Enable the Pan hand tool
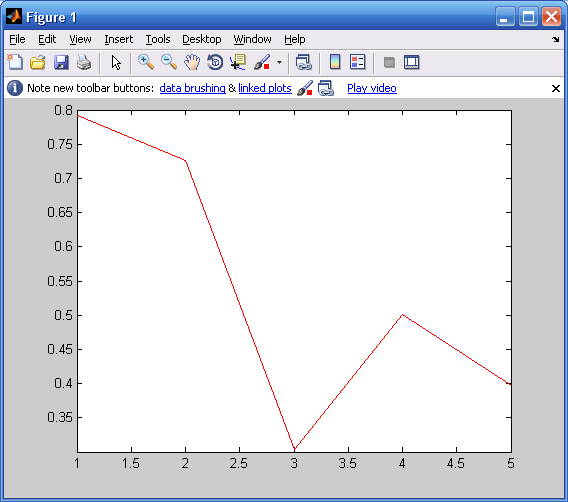The height and width of the screenshot is (502, 568). point(192,62)
